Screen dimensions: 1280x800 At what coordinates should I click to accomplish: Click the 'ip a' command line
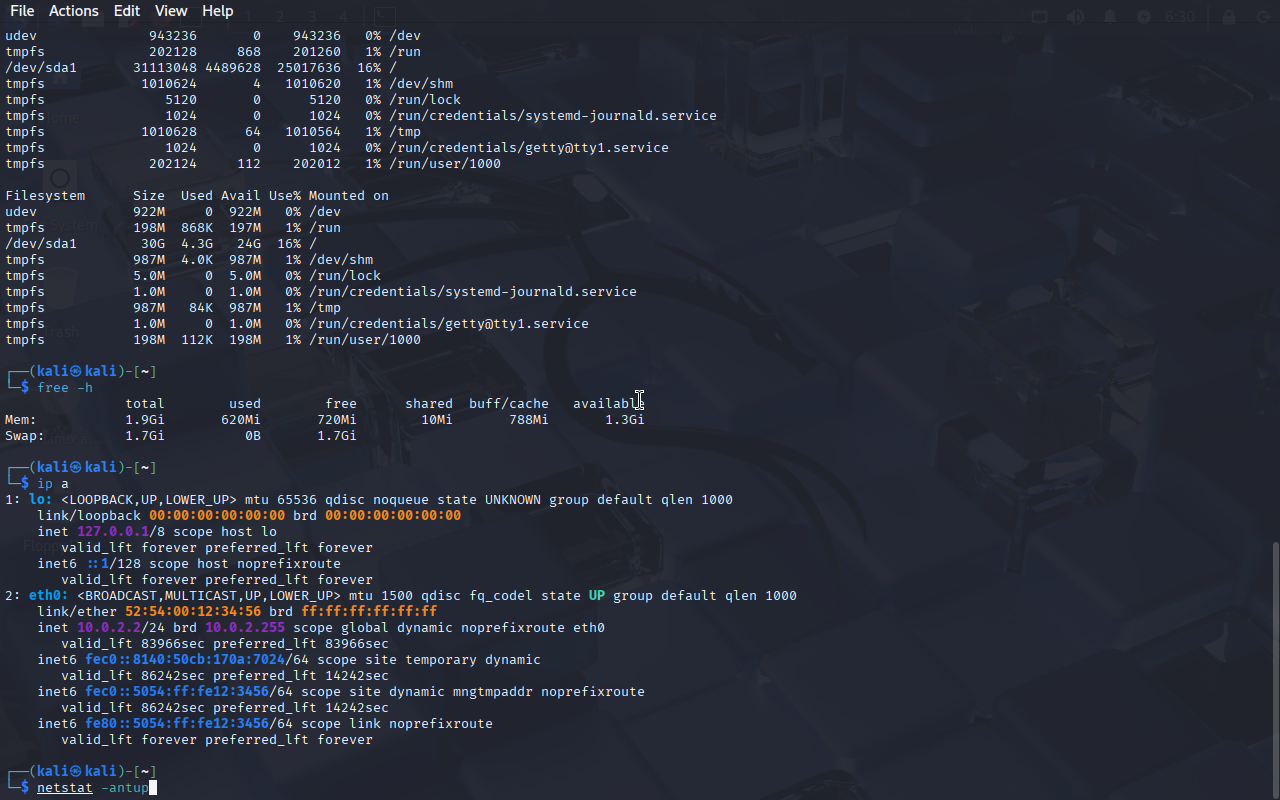coord(53,484)
